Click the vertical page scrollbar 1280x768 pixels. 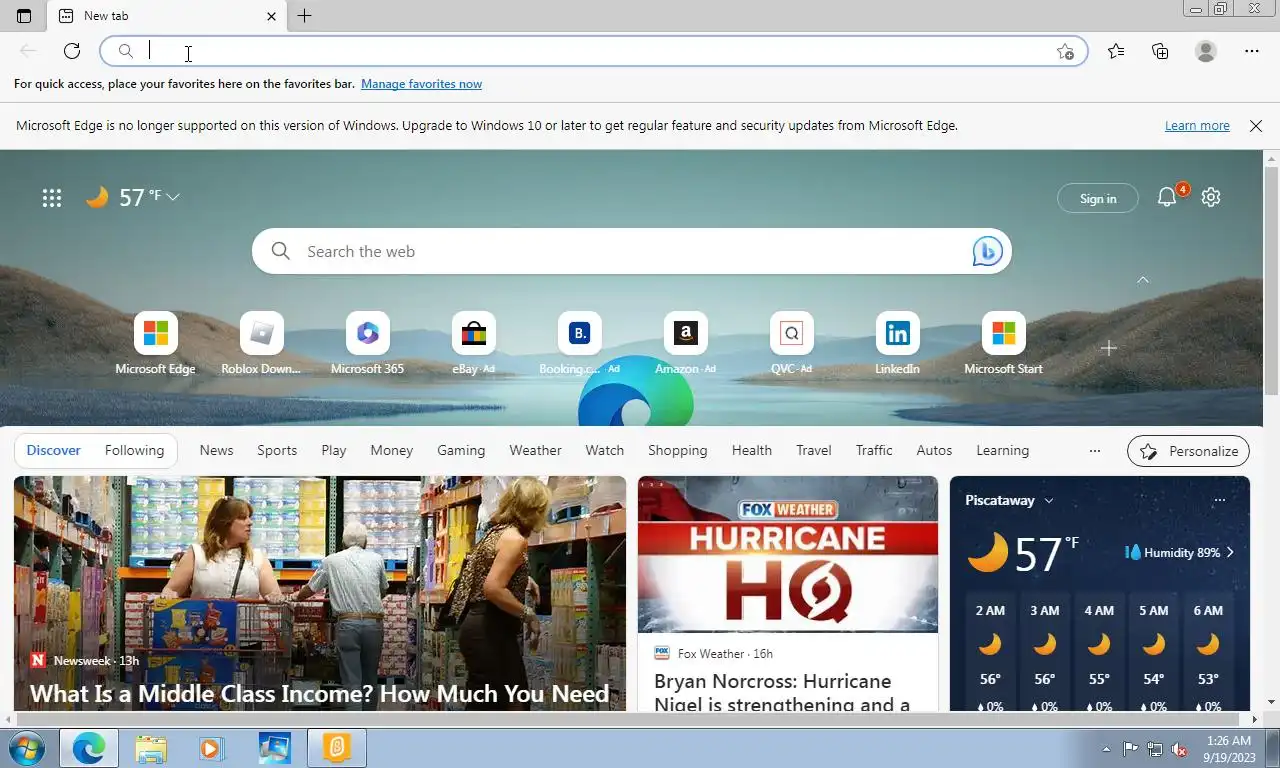(x=1271, y=281)
